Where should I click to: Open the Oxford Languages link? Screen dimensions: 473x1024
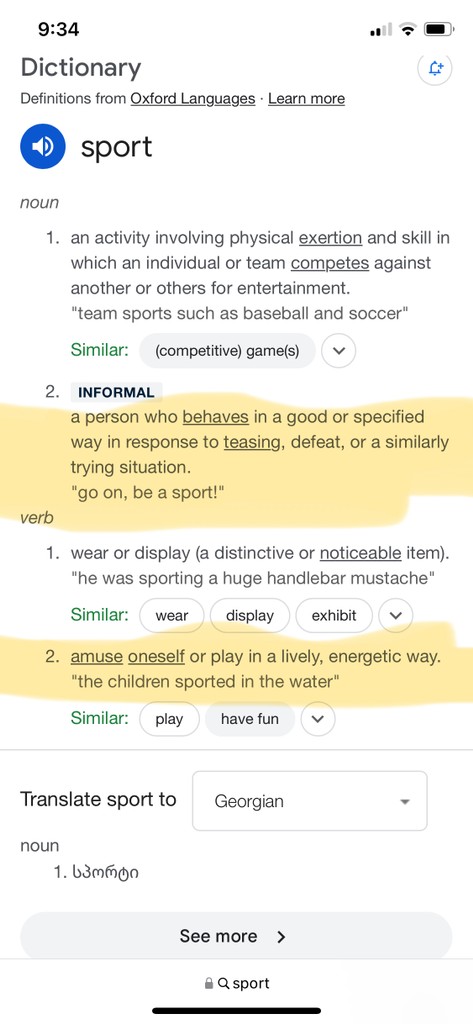pyautogui.click(x=193, y=99)
